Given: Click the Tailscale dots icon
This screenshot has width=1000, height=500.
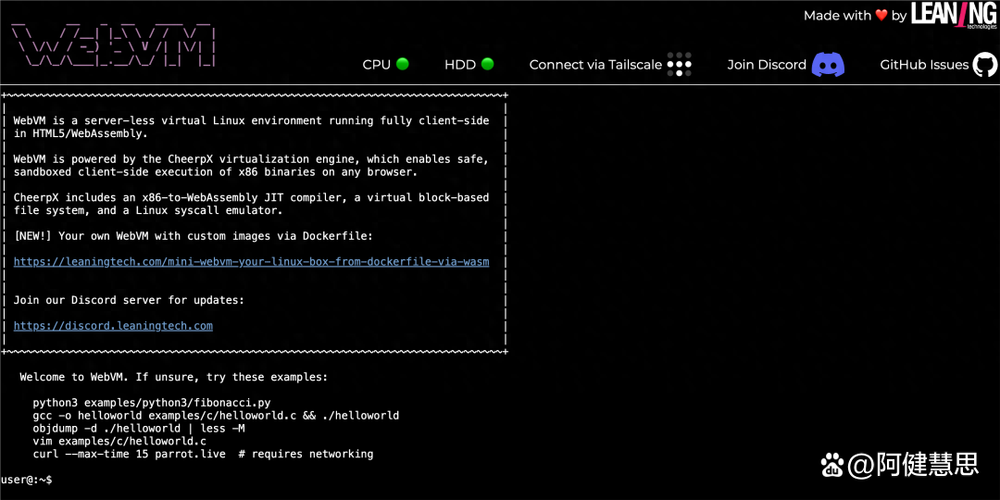Looking at the screenshot, I should point(679,64).
